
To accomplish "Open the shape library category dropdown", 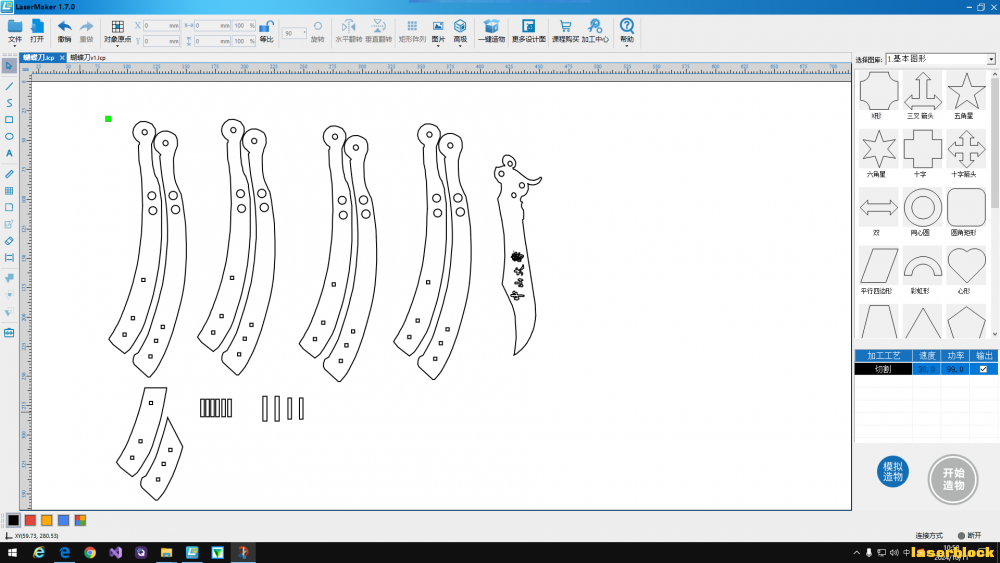I will [991, 59].
